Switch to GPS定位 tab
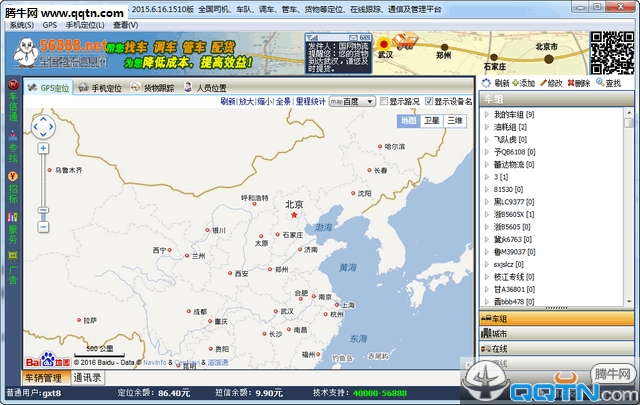 point(48,88)
